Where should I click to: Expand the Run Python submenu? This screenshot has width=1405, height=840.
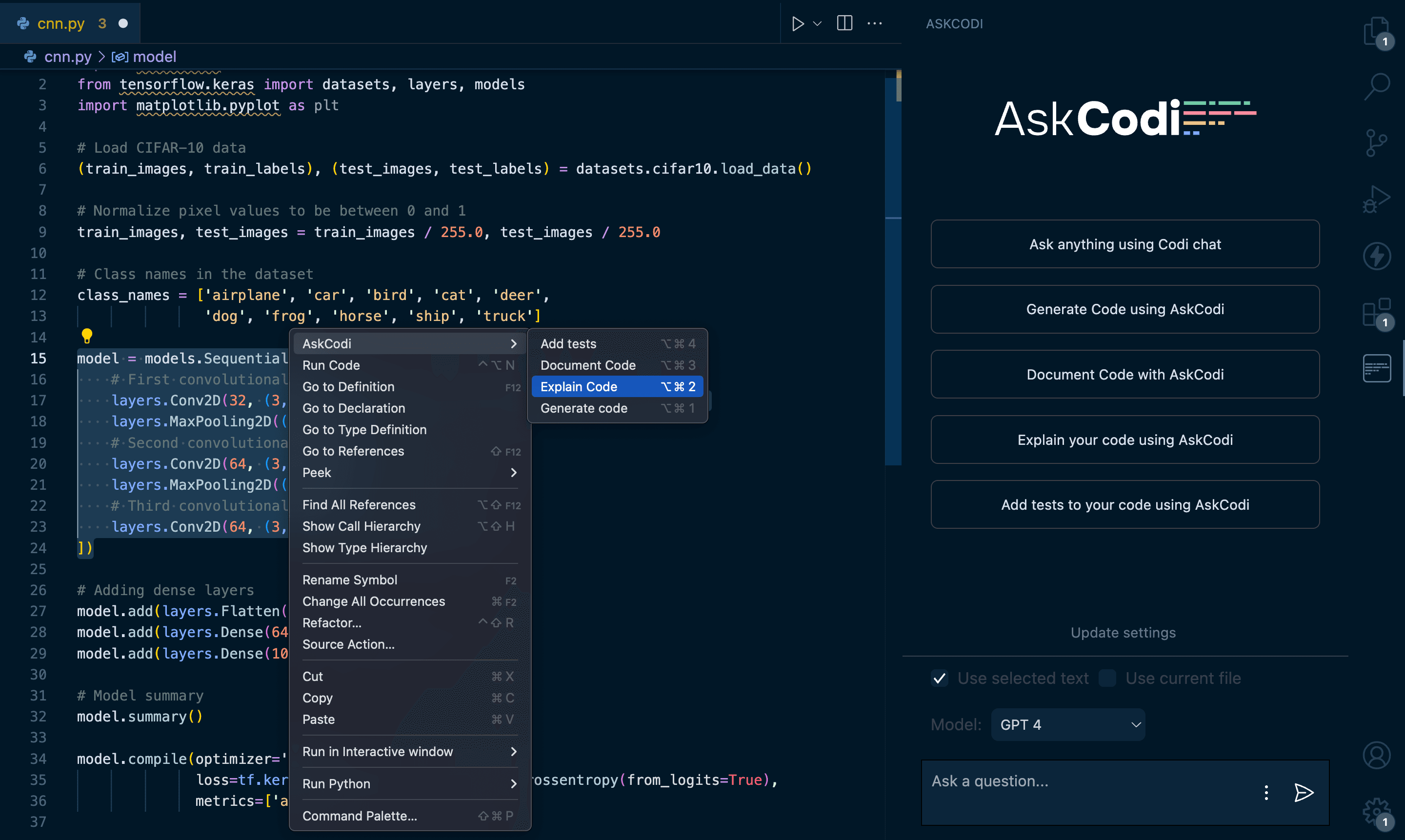410,784
